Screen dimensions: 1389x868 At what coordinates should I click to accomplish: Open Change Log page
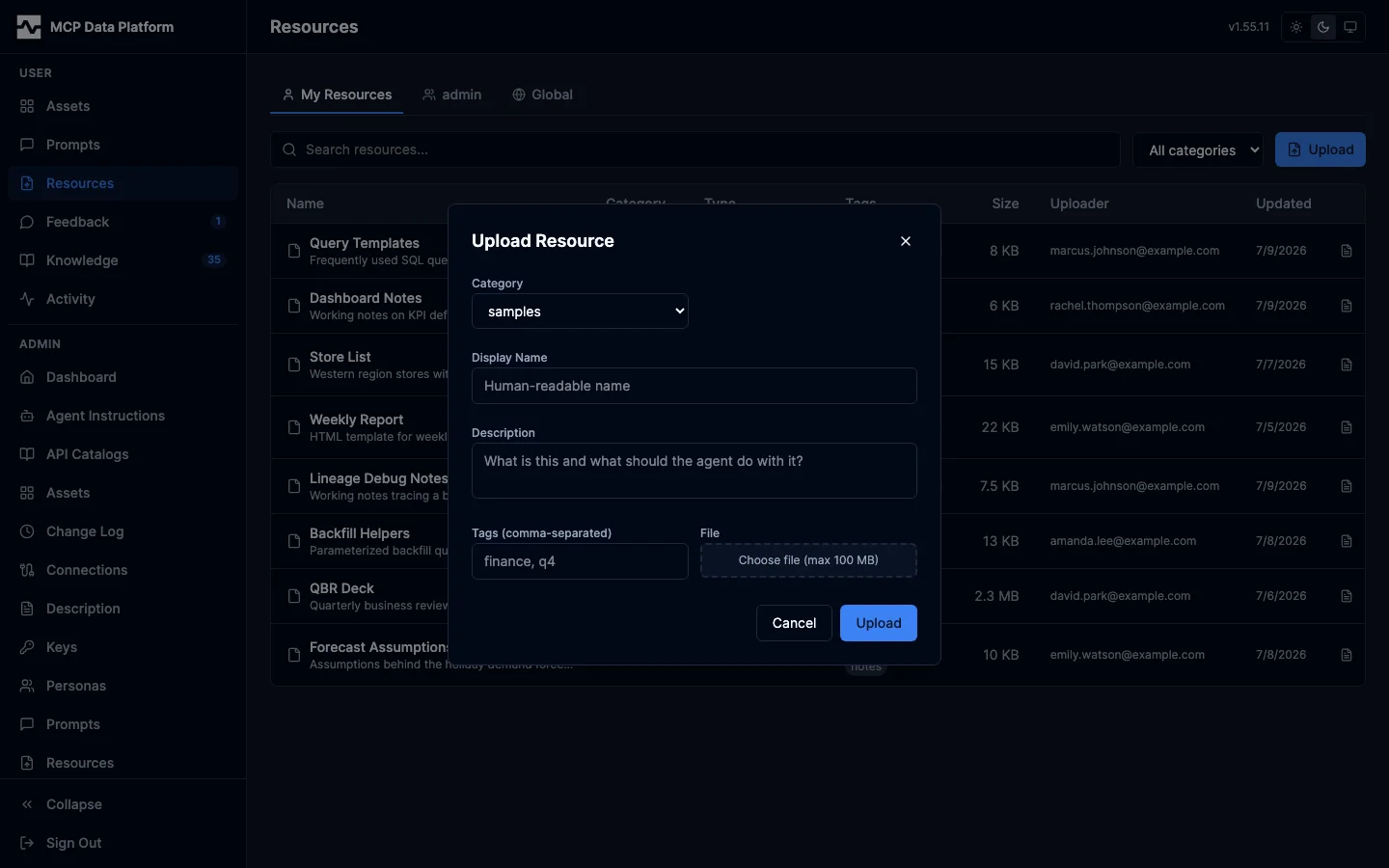(123, 531)
